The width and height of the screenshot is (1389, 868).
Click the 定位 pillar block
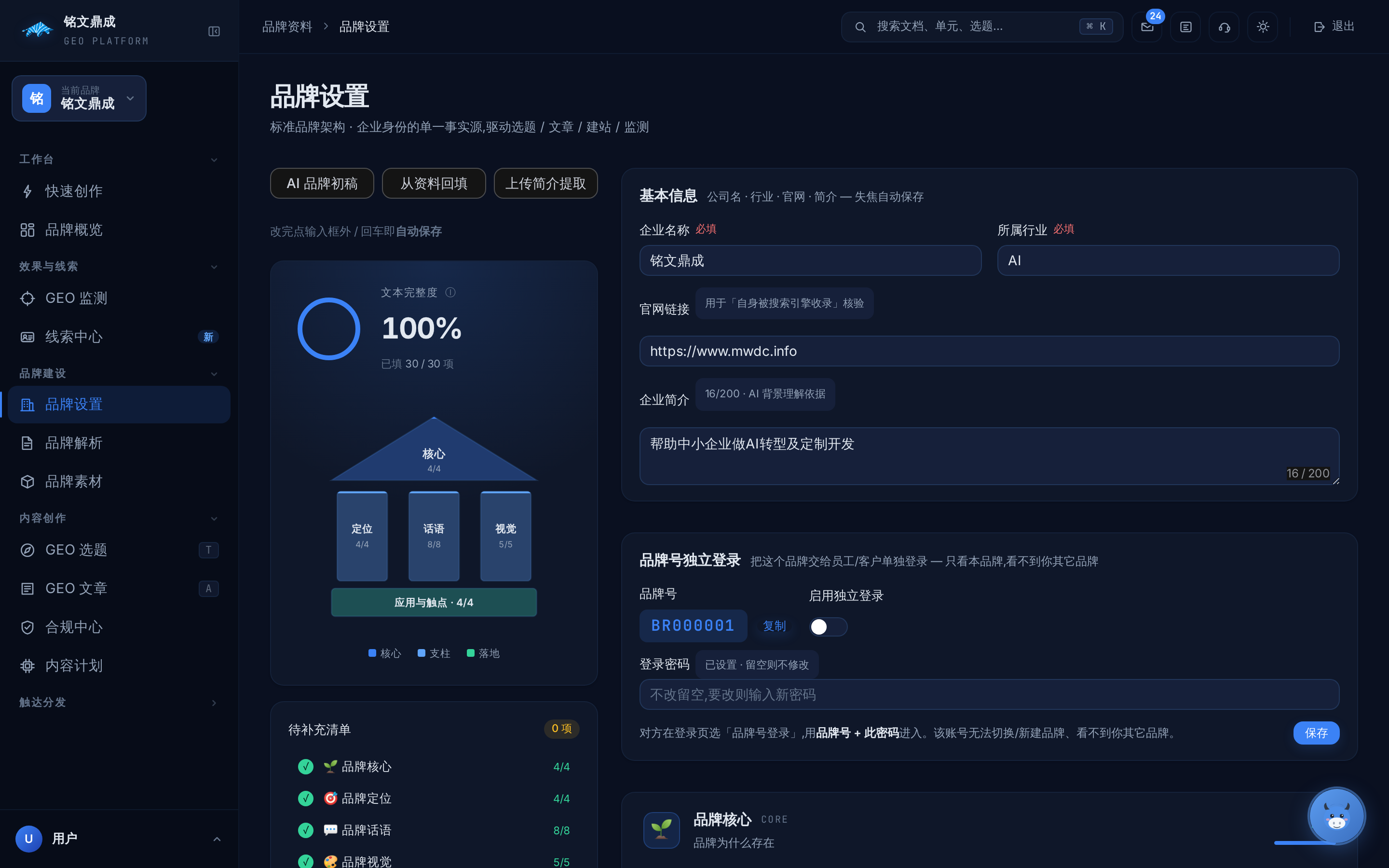click(x=362, y=536)
